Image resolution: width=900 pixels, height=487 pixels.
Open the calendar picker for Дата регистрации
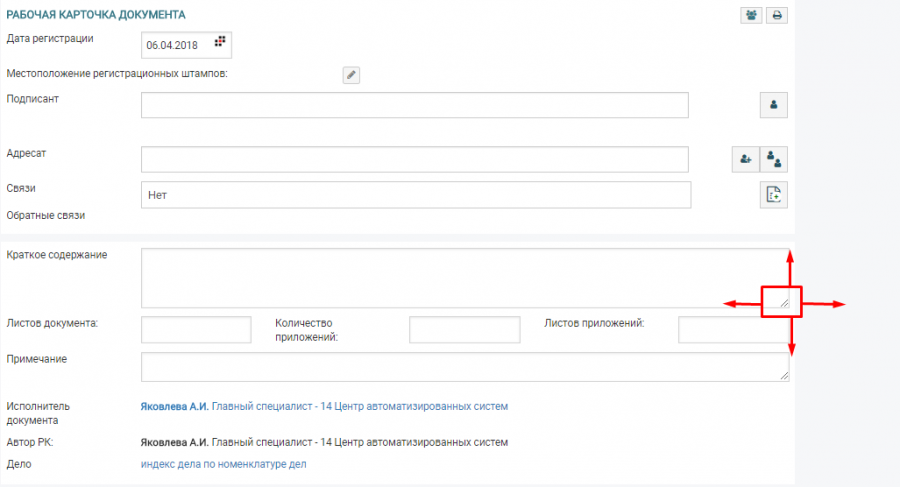click(221, 43)
